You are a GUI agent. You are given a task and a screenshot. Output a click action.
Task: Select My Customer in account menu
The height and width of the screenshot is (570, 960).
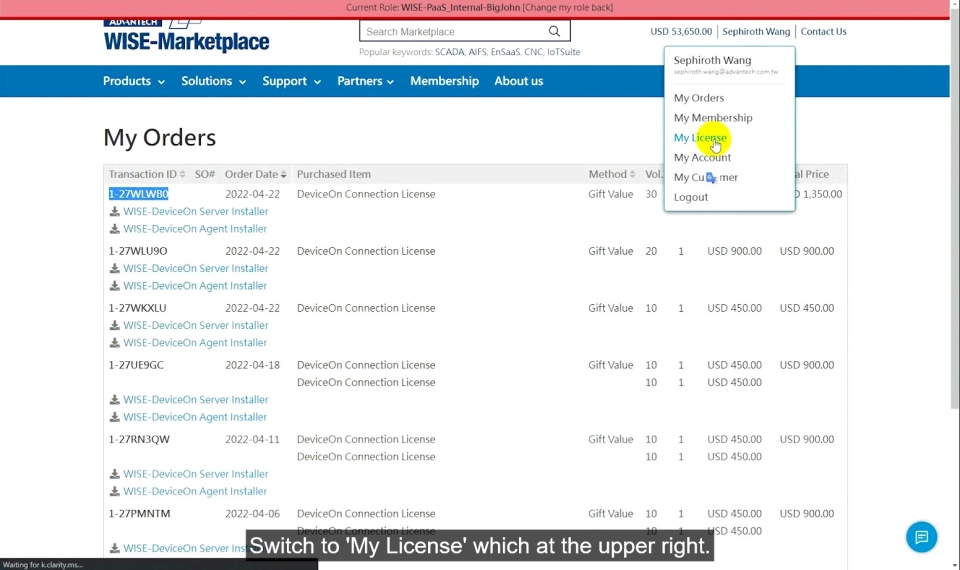[x=706, y=178]
